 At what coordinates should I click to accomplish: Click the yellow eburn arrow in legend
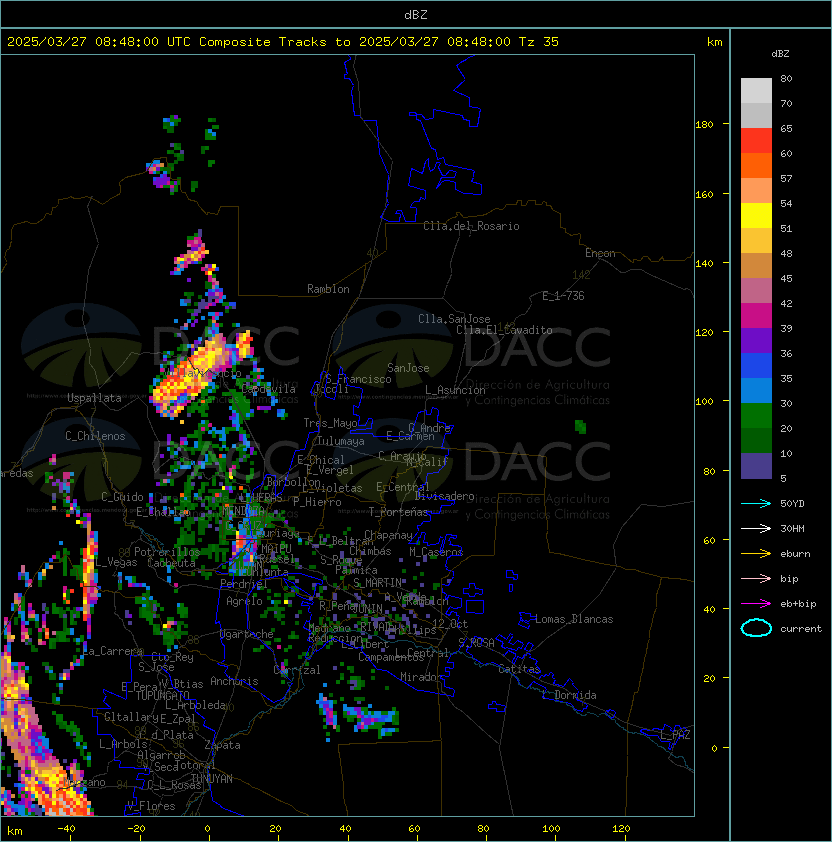point(756,554)
